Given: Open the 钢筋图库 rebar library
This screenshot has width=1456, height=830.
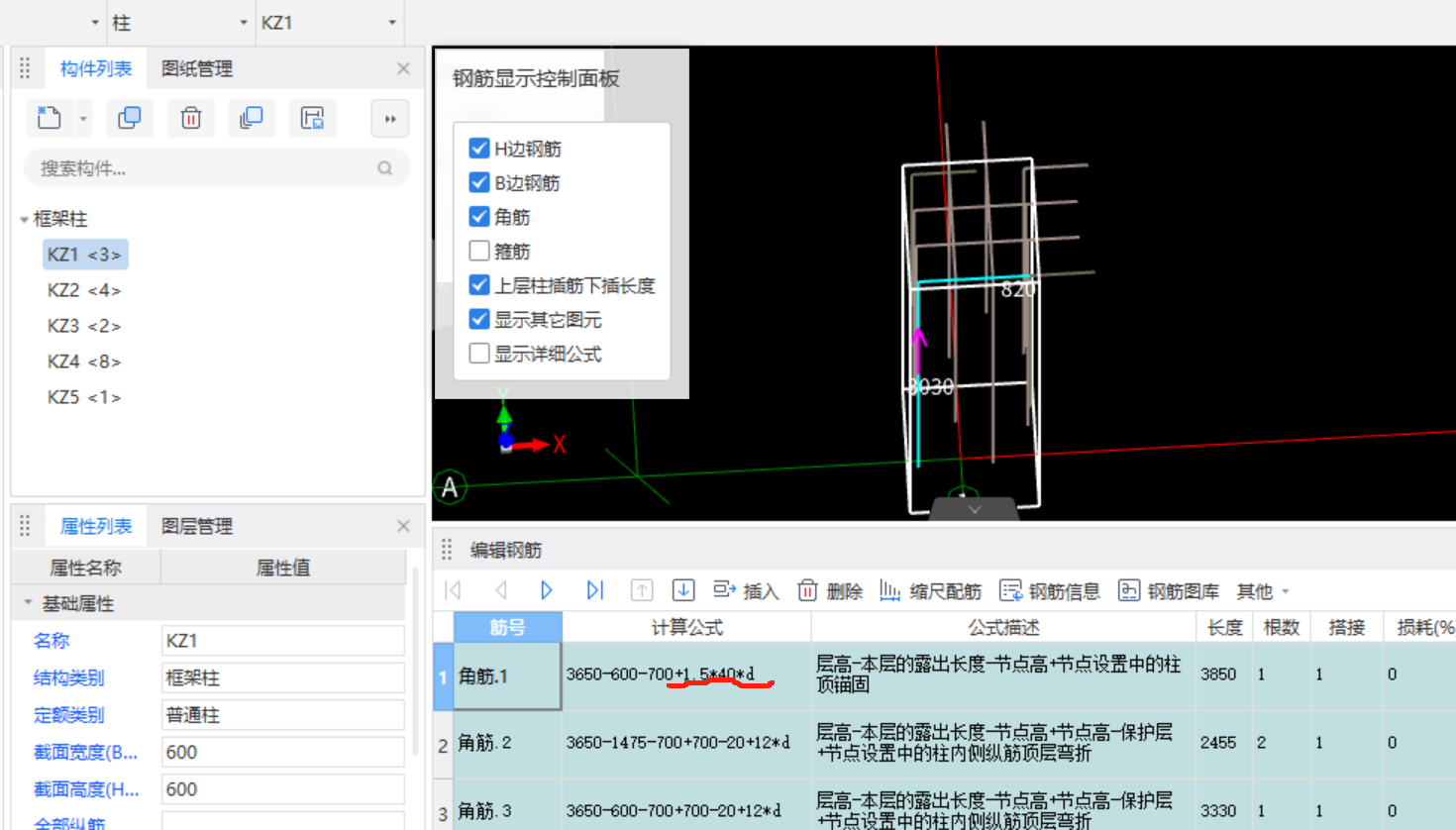Looking at the screenshot, I should [x=1169, y=591].
